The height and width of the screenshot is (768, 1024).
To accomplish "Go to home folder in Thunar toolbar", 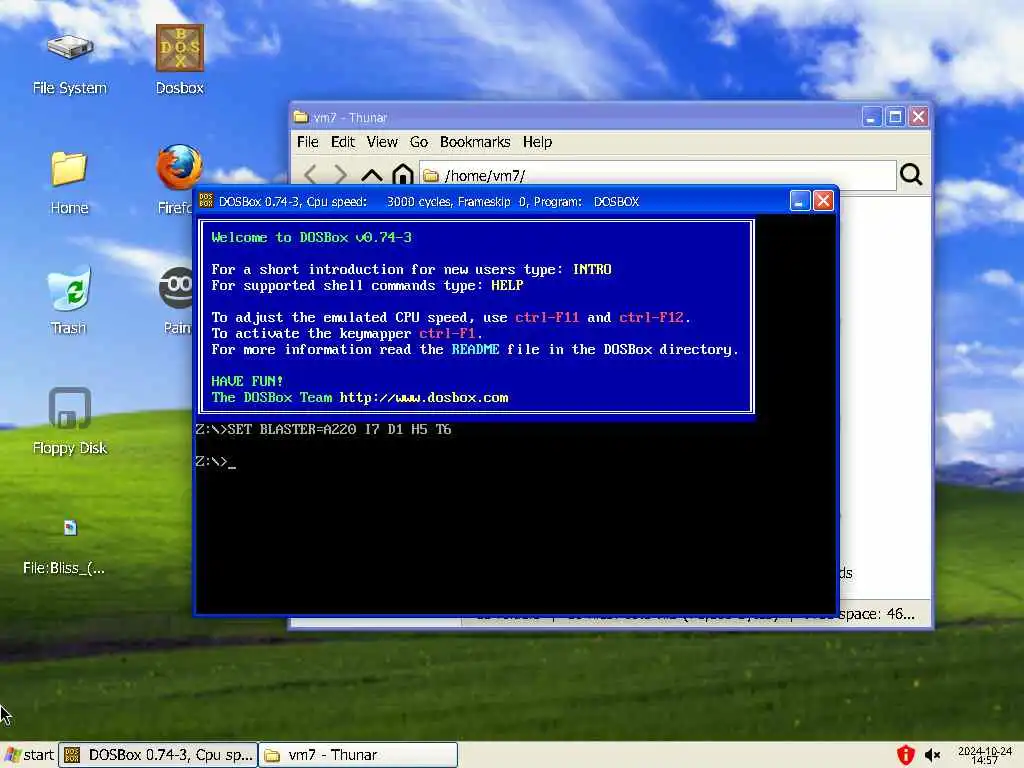I will click(403, 175).
